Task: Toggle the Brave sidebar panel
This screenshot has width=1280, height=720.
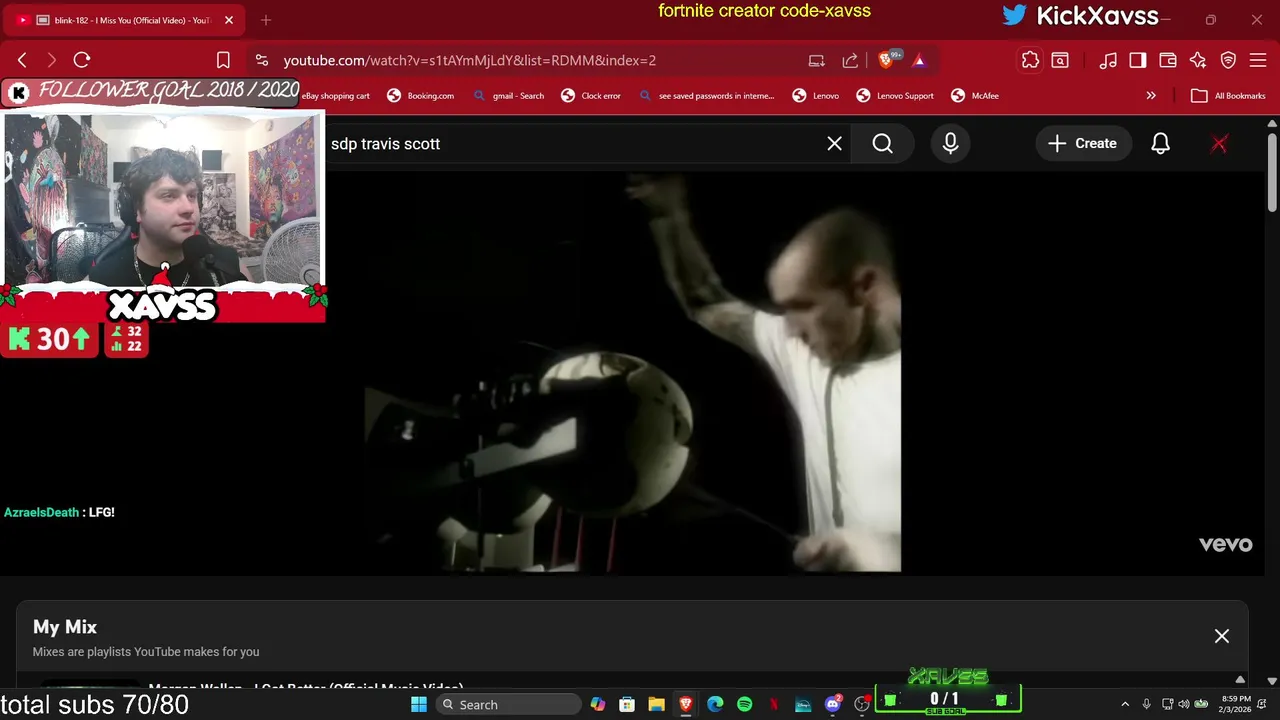Action: coord(1138,60)
